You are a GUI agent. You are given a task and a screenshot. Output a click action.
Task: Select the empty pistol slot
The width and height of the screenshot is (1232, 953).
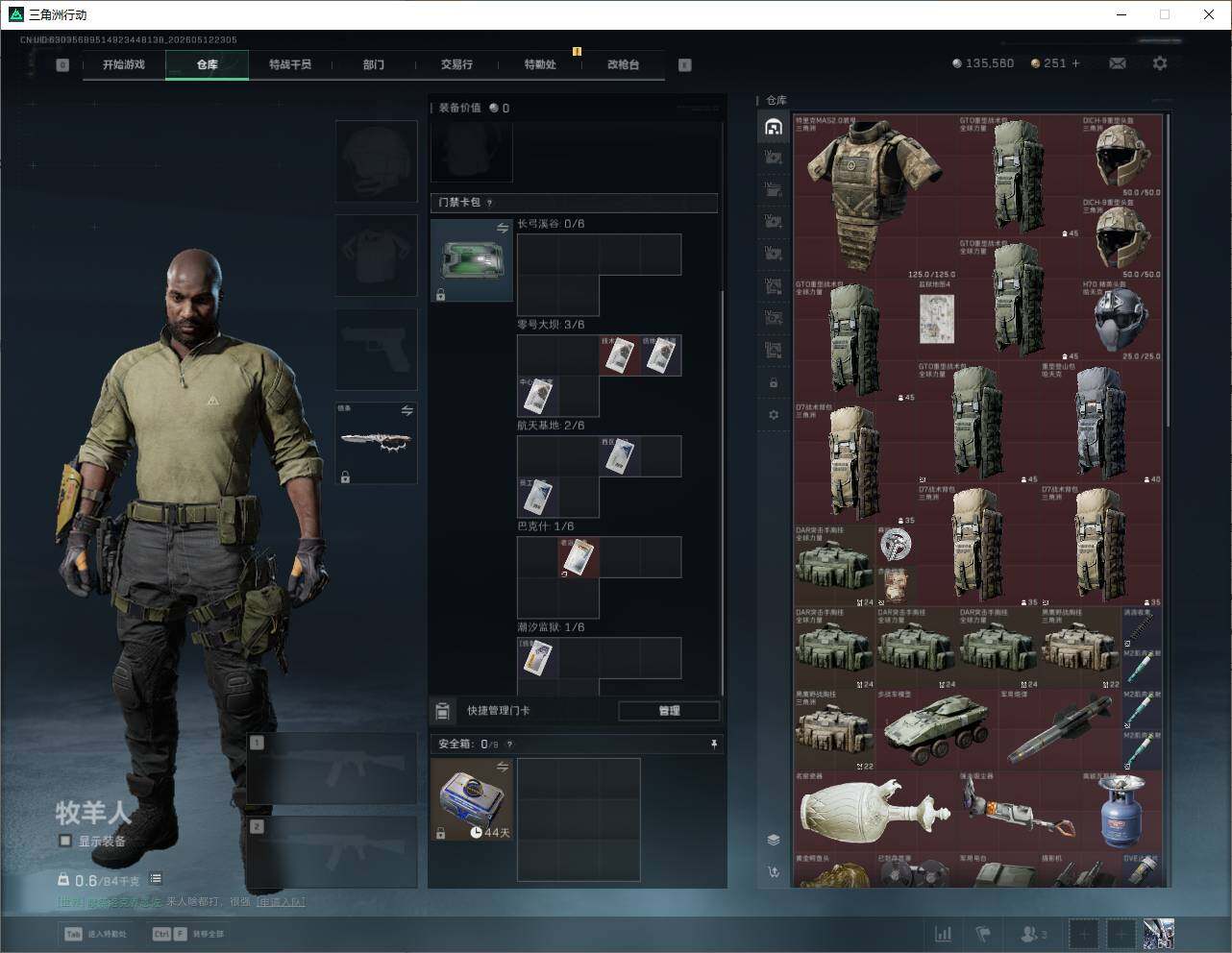377,349
